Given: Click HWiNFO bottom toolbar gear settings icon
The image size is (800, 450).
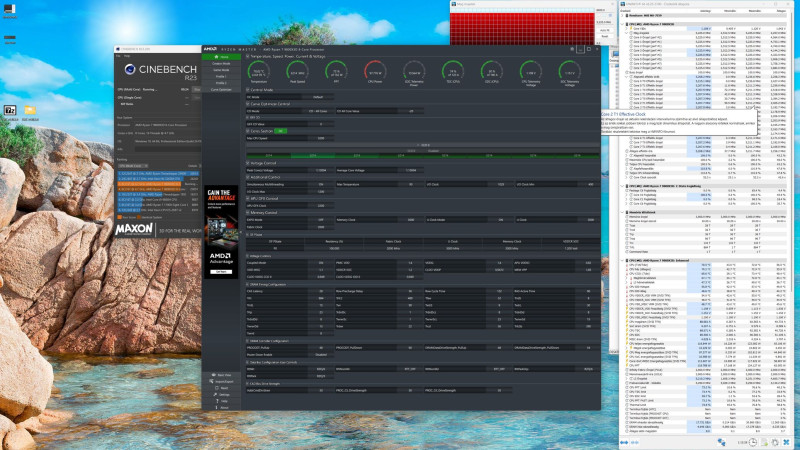Looking at the screenshot, I should pyautogui.click(x=775, y=442).
